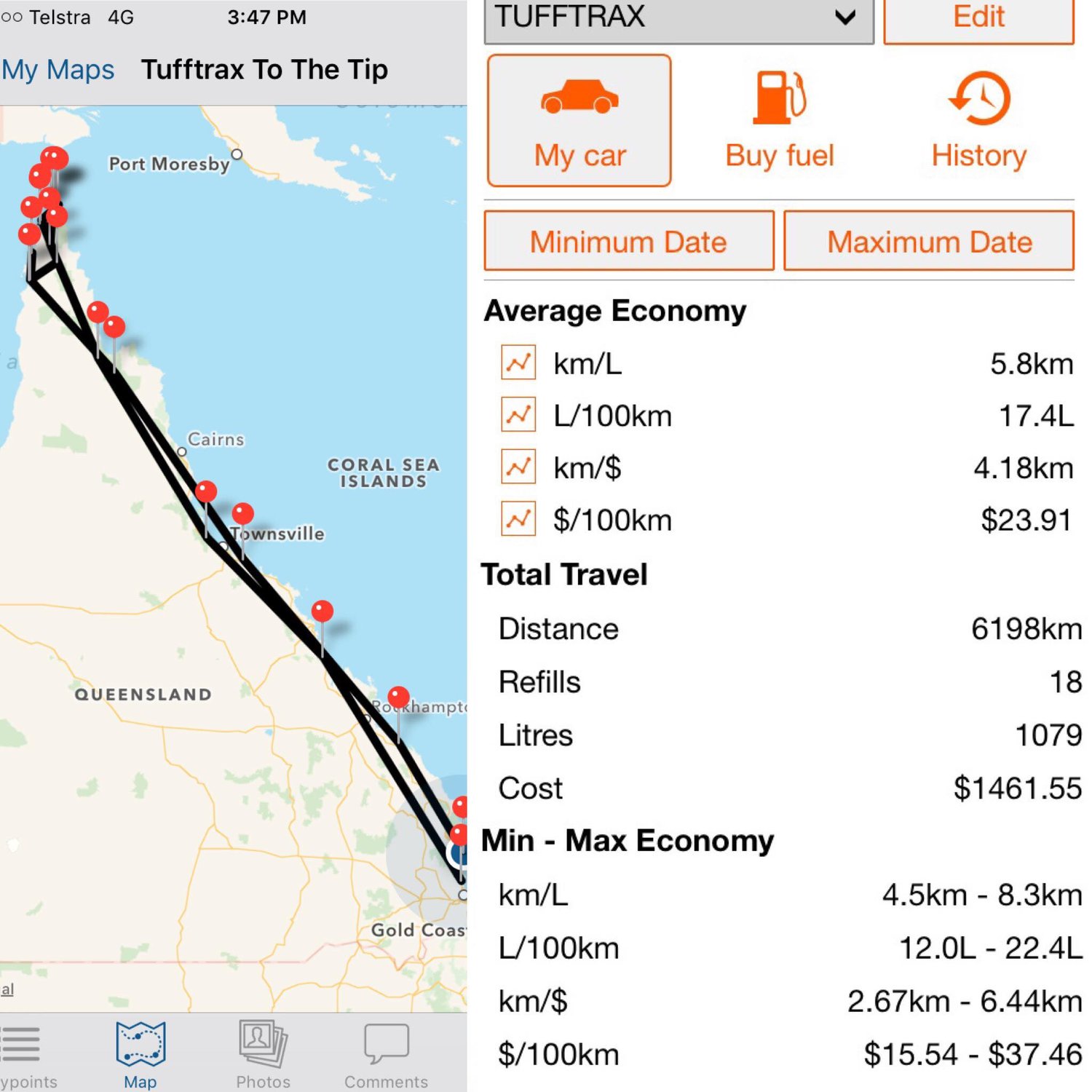This screenshot has height=1092, width=1092.
Task: Open the Comments speech bubble tab
Action: tap(386, 1055)
